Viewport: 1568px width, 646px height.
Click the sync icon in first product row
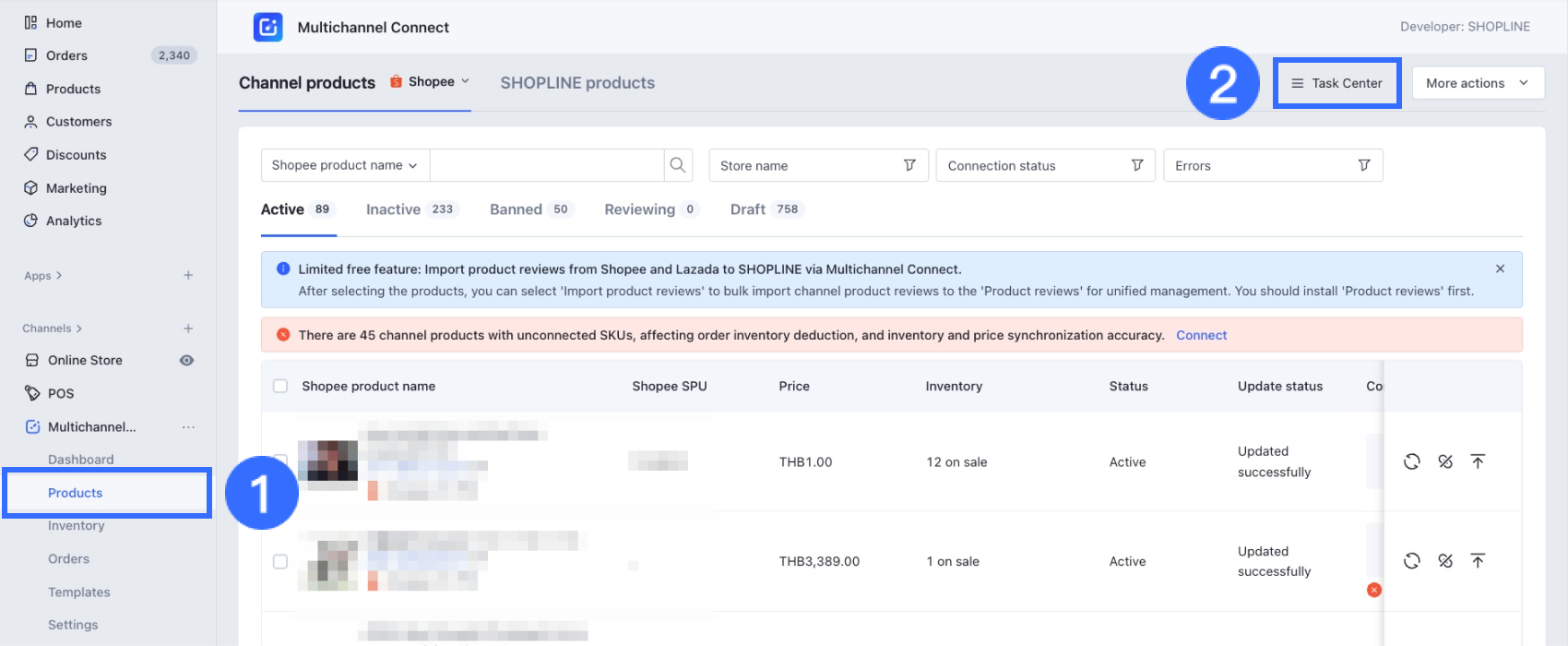point(1411,461)
